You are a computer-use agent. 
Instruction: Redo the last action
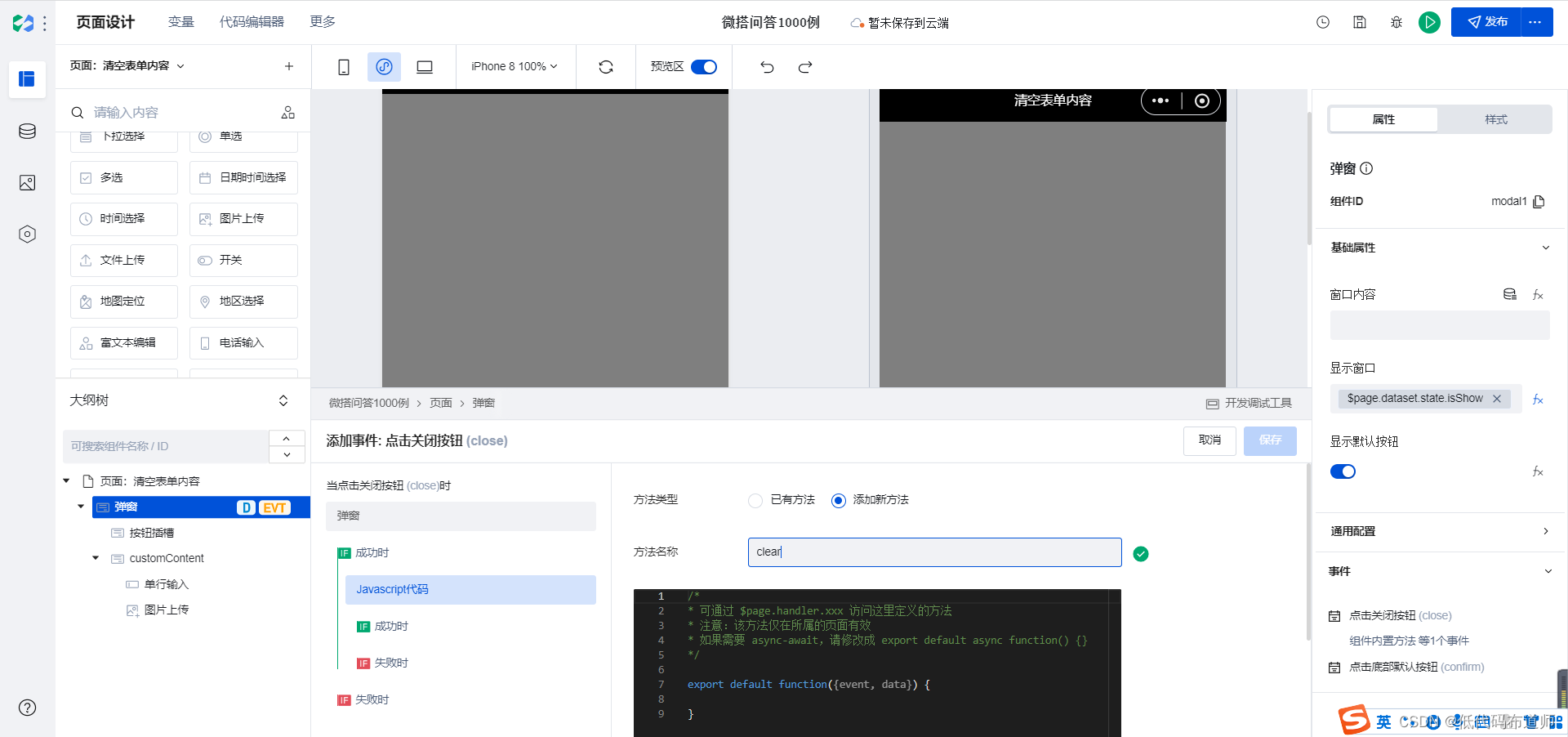805,67
